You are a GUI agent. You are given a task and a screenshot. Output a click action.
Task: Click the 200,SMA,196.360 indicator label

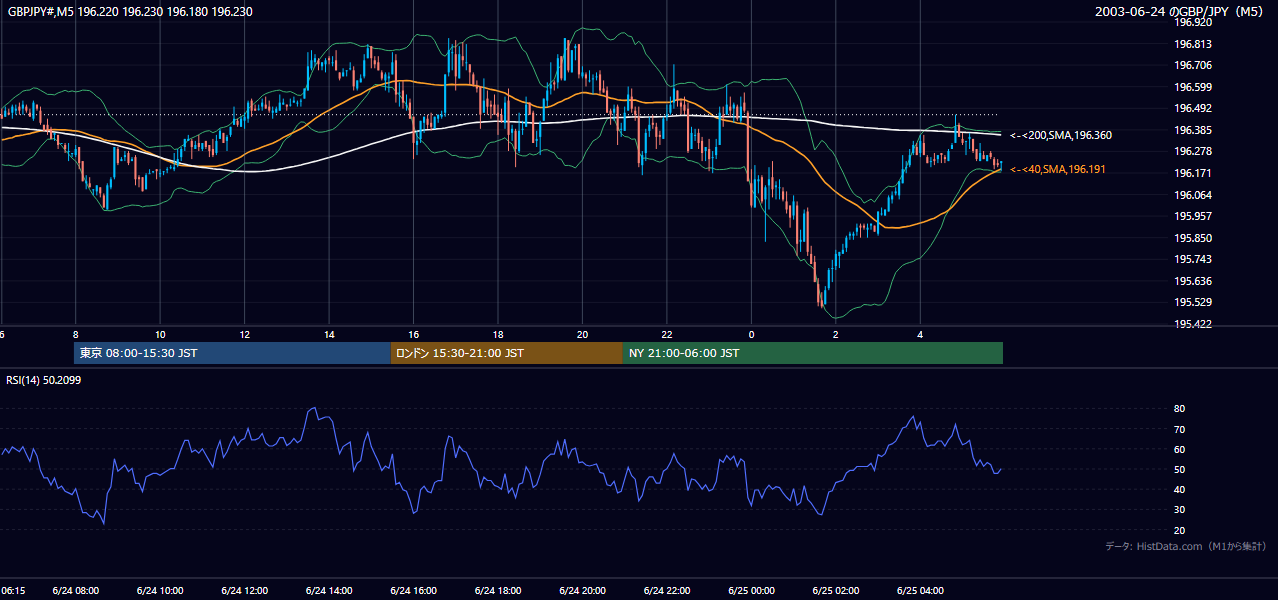pyautogui.click(x=1061, y=135)
